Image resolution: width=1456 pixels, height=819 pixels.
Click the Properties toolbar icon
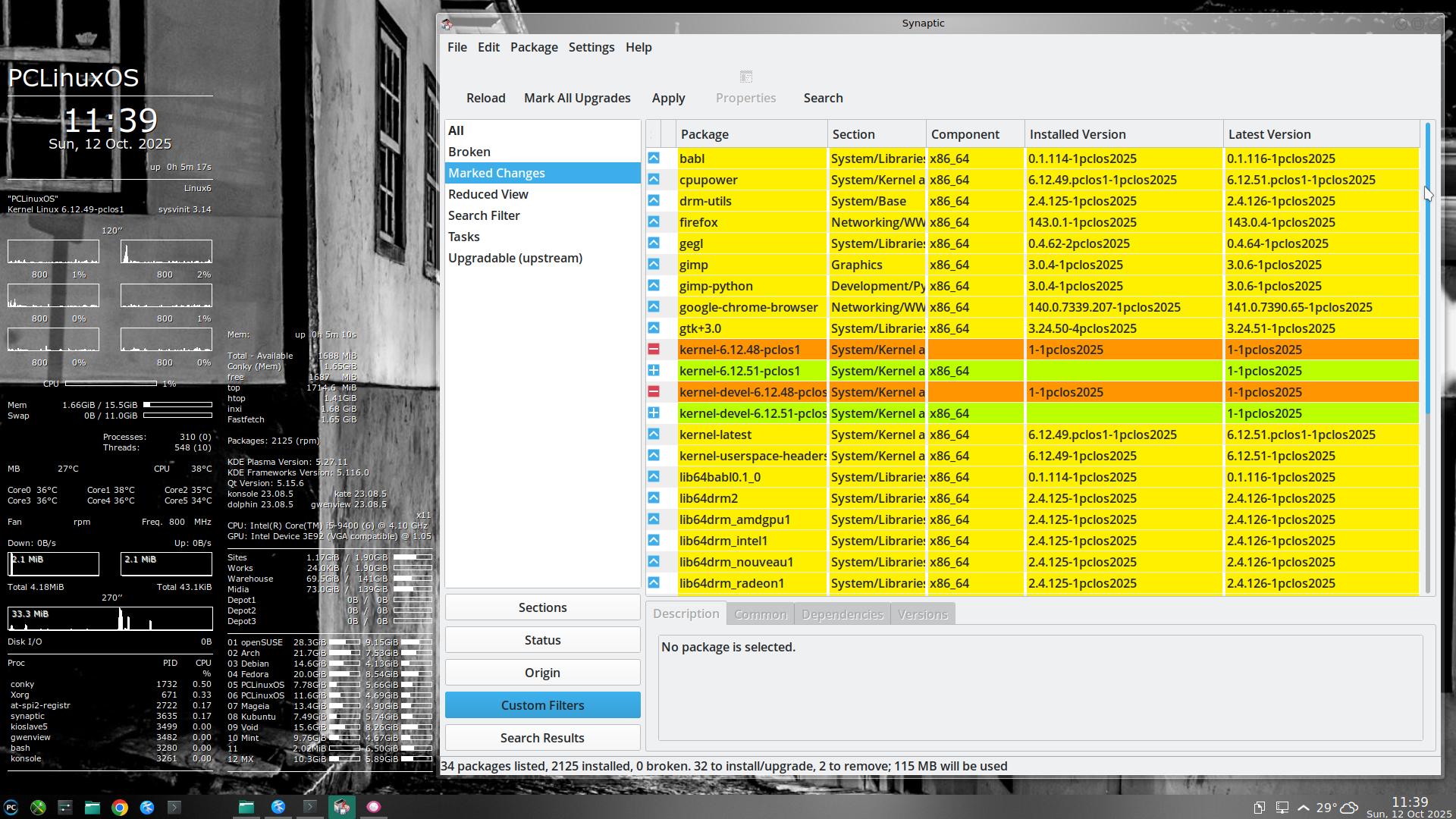[x=745, y=77]
